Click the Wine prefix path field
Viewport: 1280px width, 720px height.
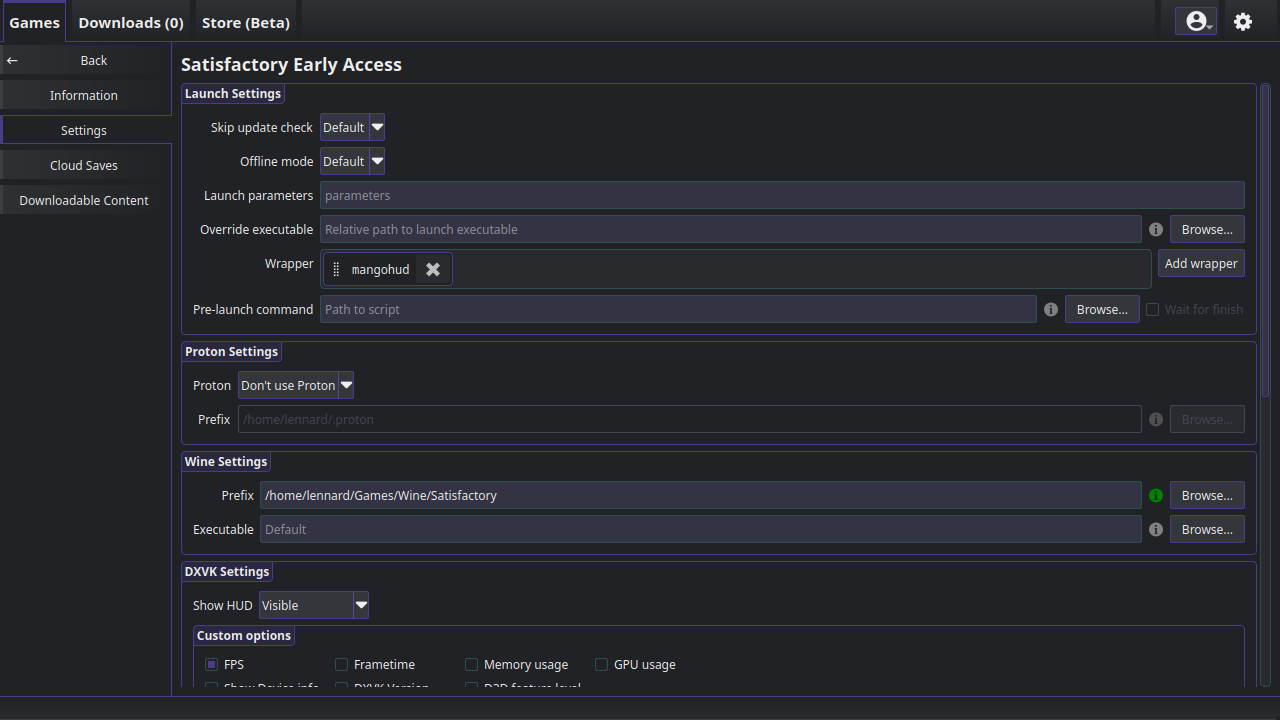click(700, 495)
